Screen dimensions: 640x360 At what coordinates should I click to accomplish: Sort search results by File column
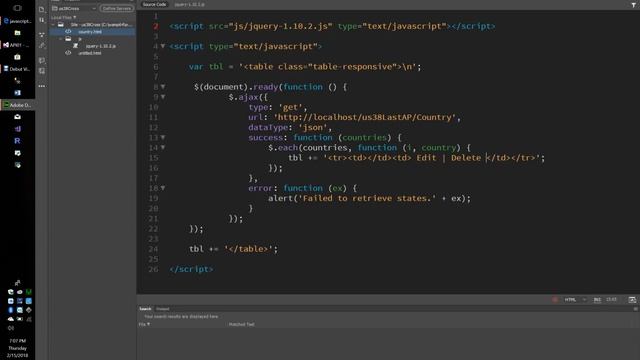click(x=144, y=324)
